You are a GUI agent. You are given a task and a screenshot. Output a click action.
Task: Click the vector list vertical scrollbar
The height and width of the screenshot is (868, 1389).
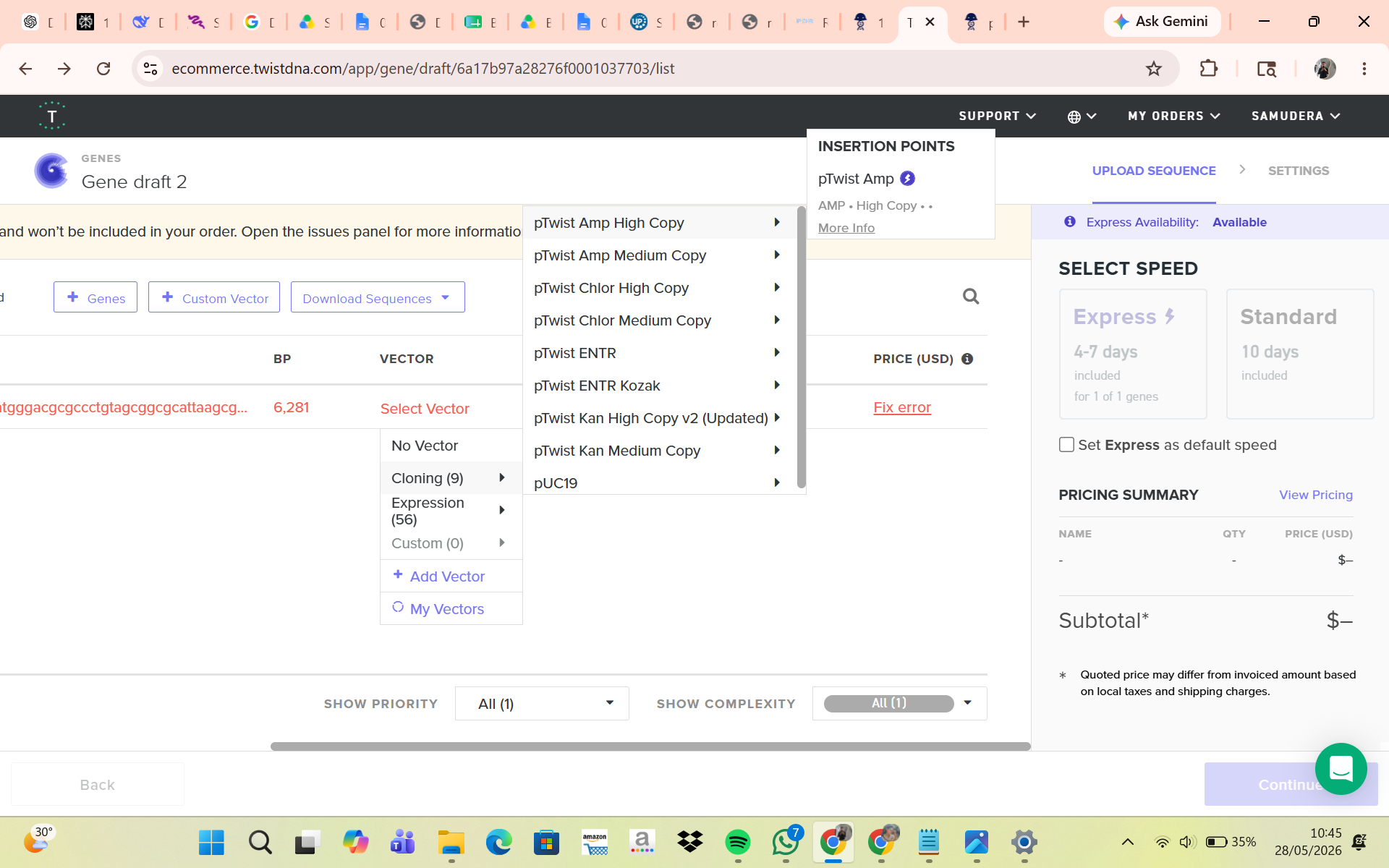pyautogui.click(x=801, y=347)
